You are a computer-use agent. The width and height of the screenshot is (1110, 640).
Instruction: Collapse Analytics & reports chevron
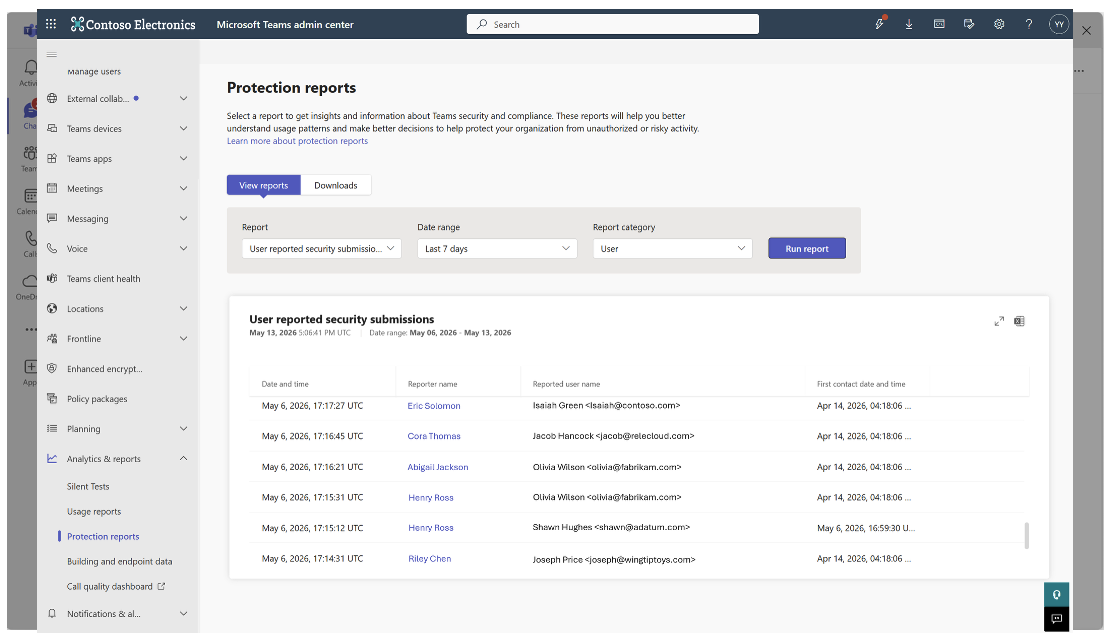tap(183, 459)
